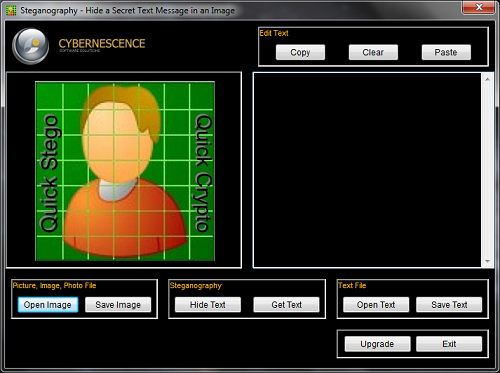Viewport: 500px width, 373px height.
Task: Open an image with Open Image button
Action: [x=48, y=305]
